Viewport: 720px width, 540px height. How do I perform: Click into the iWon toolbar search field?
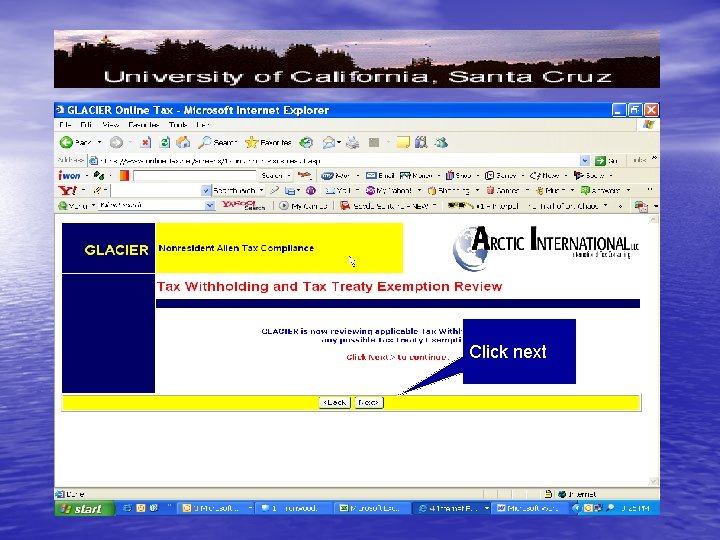[194, 175]
